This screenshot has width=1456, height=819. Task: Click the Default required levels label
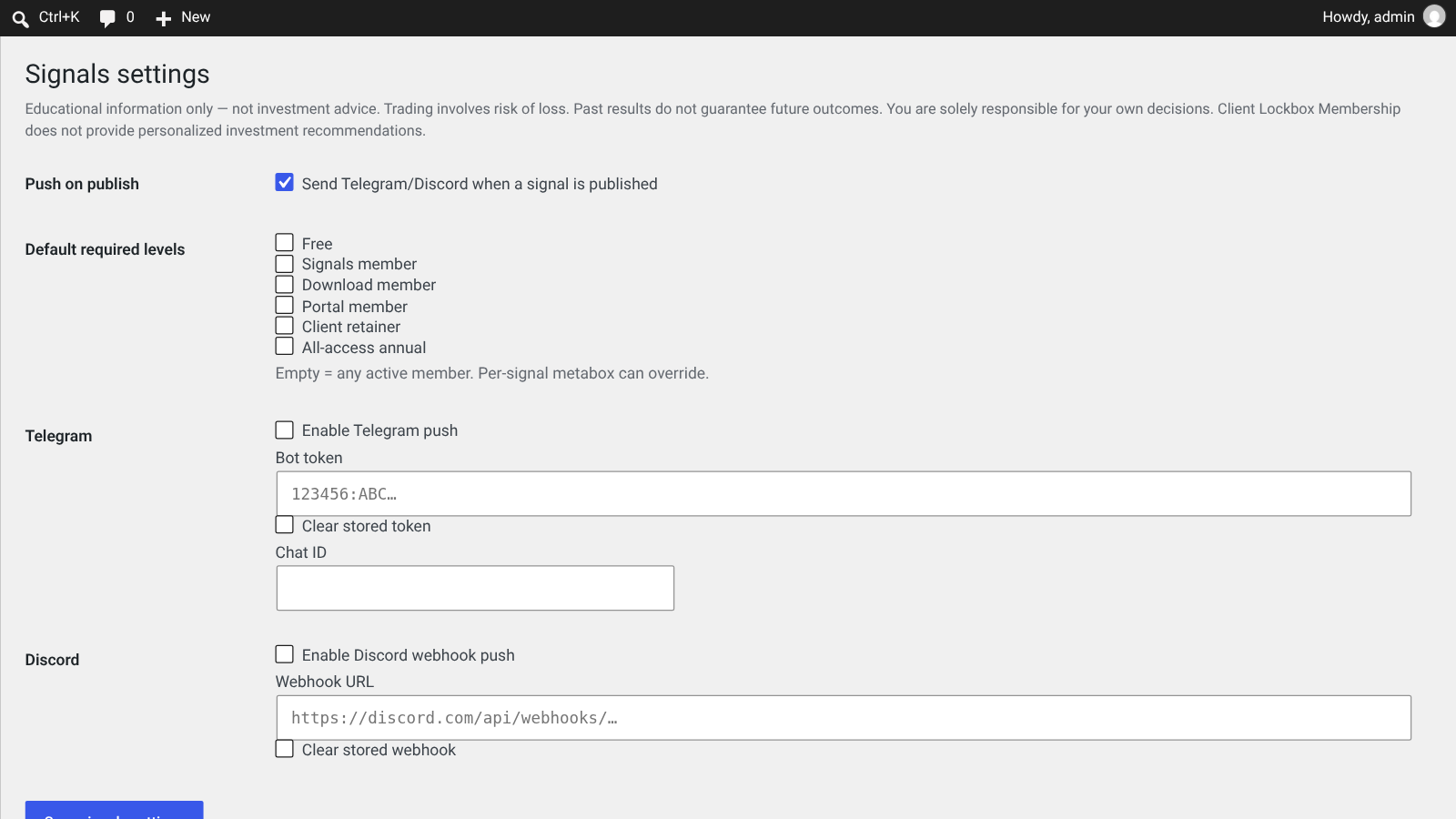point(105,249)
